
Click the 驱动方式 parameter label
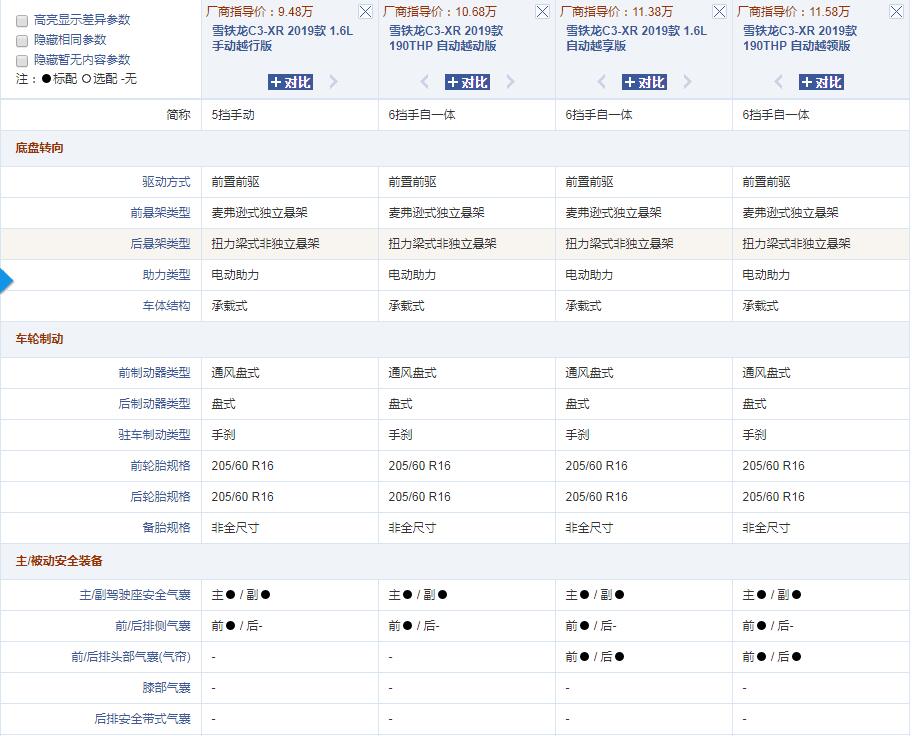(x=166, y=182)
